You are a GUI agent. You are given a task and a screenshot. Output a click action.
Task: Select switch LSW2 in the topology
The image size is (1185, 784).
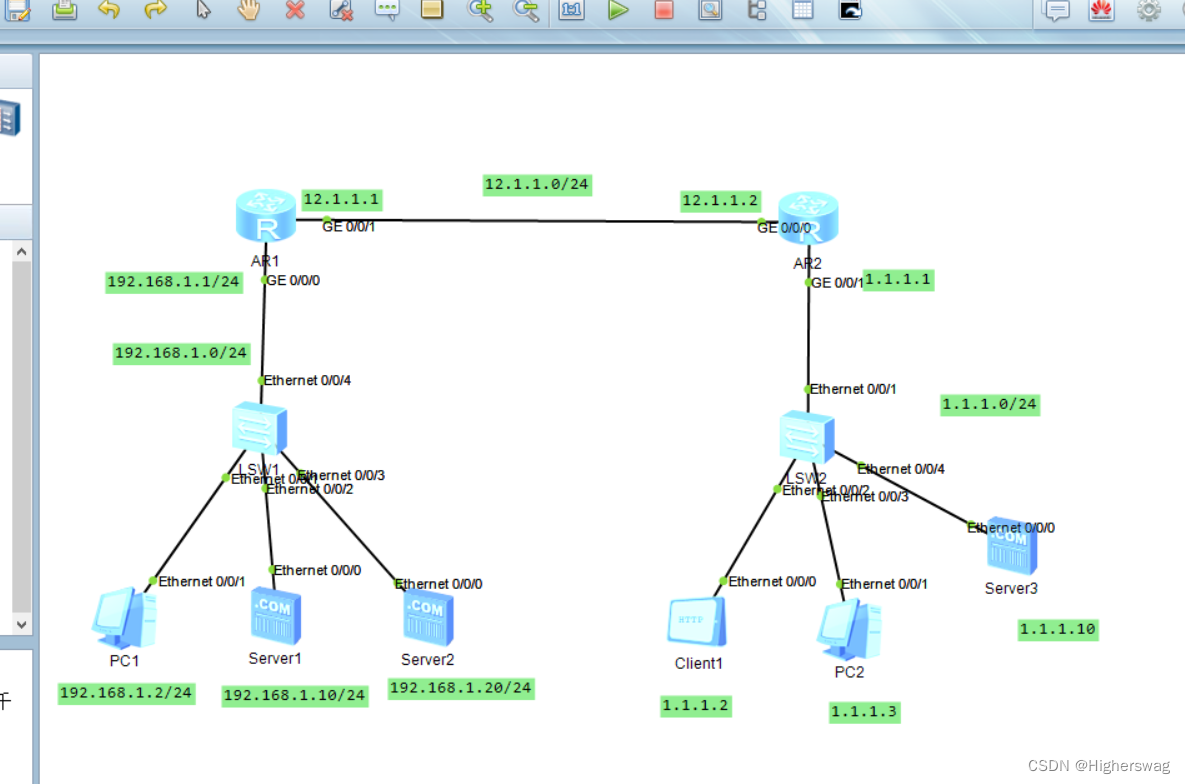point(807,435)
